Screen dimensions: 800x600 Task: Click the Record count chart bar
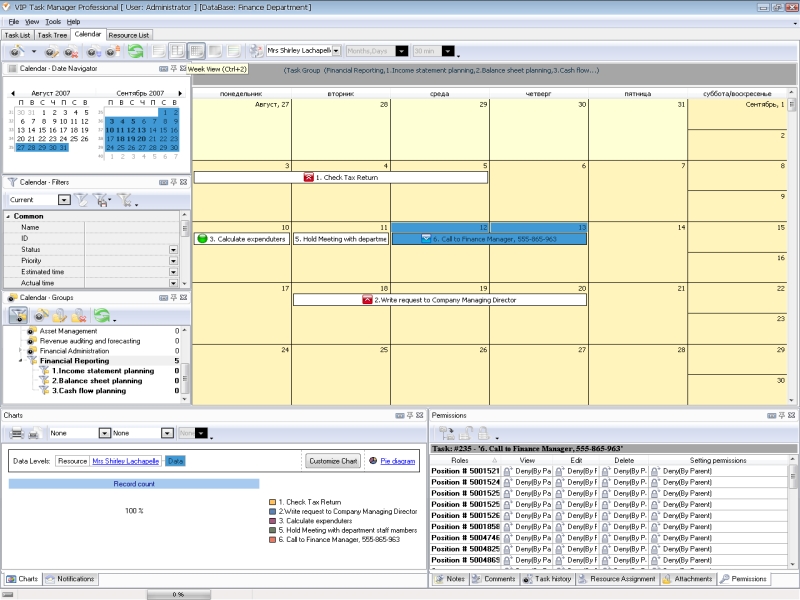[x=134, y=484]
